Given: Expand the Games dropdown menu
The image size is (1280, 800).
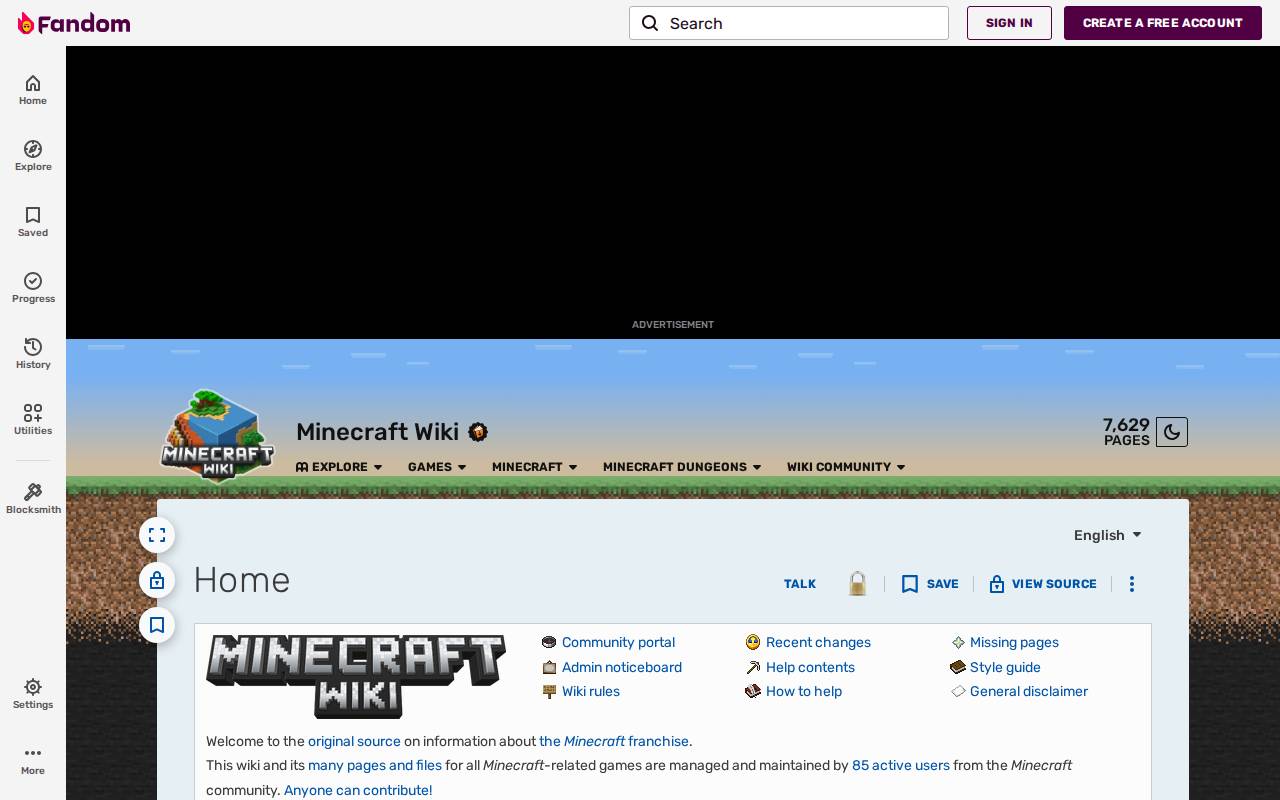Looking at the screenshot, I should point(437,467).
